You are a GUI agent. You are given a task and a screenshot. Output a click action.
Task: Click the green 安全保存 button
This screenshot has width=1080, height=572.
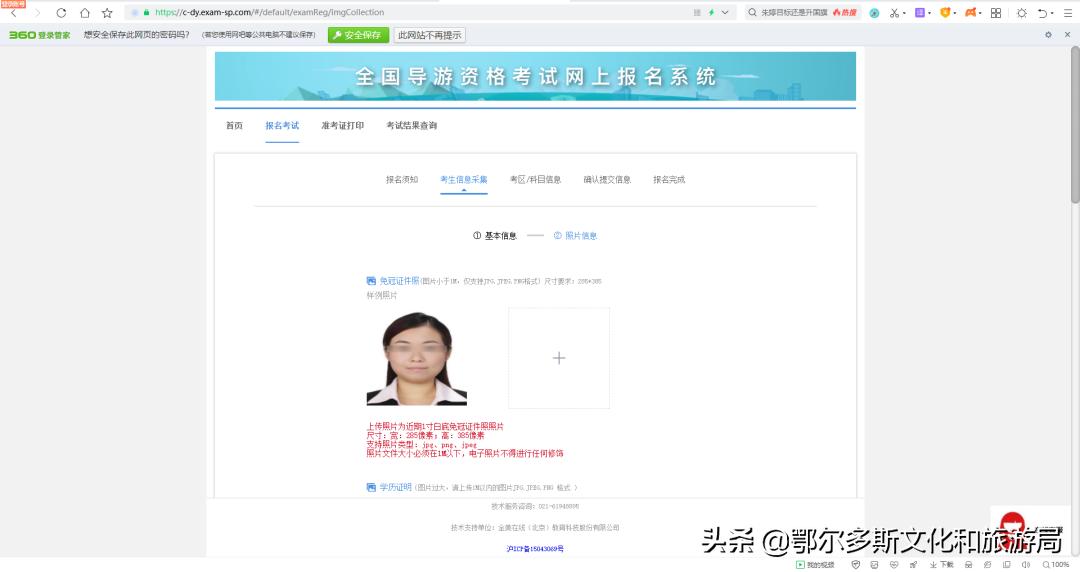358,34
